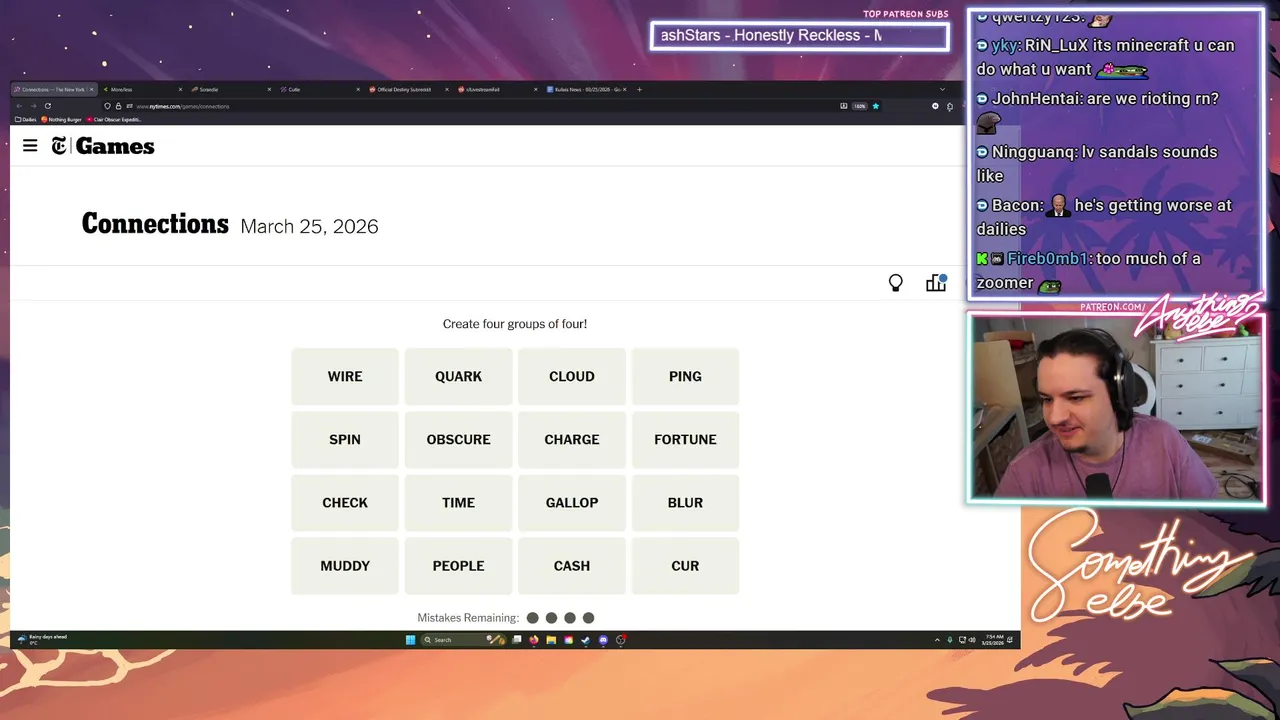The height and width of the screenshot is (720, 1280).
Task: Open the taskbar clock and date
Action: tap(993, 640)
